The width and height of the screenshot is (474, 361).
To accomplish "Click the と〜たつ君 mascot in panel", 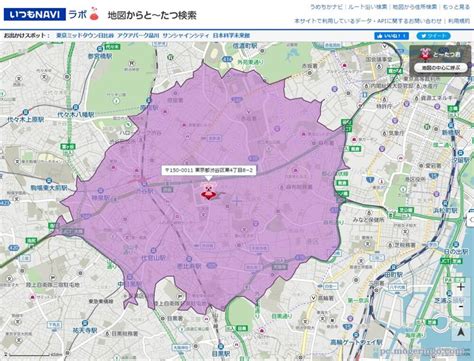I will [x=425, y=54].
